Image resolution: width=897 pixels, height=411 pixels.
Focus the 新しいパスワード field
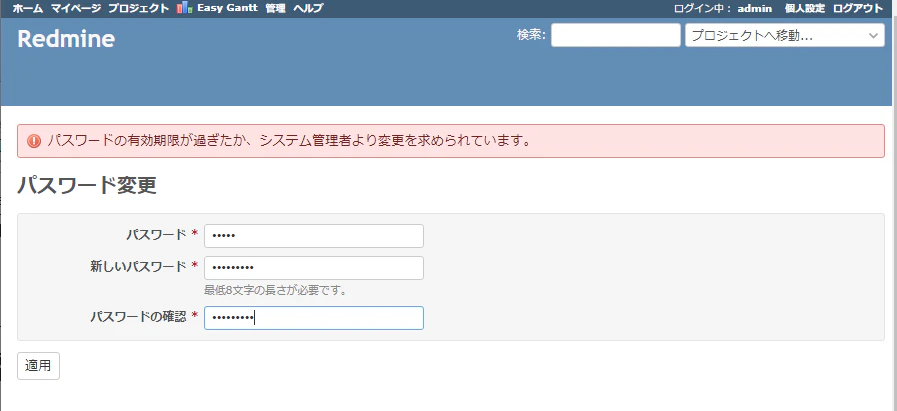[314, 268]
